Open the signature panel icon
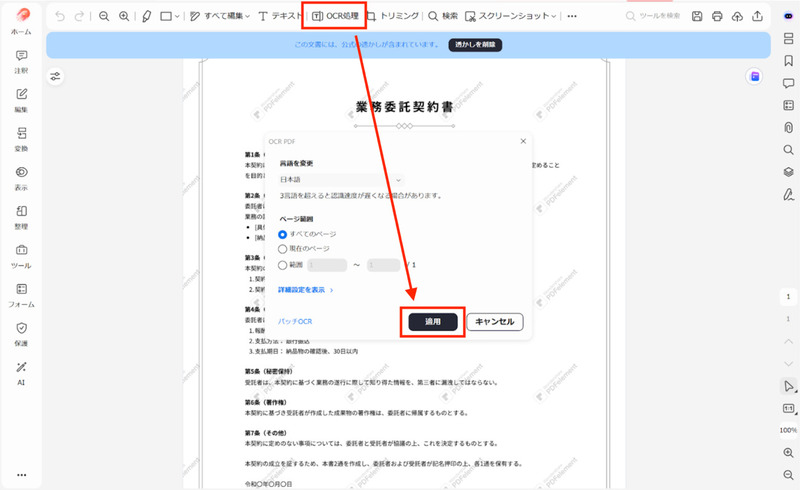Screen dimensions: 800x490 pyautogui.click(x=788, y=194)
